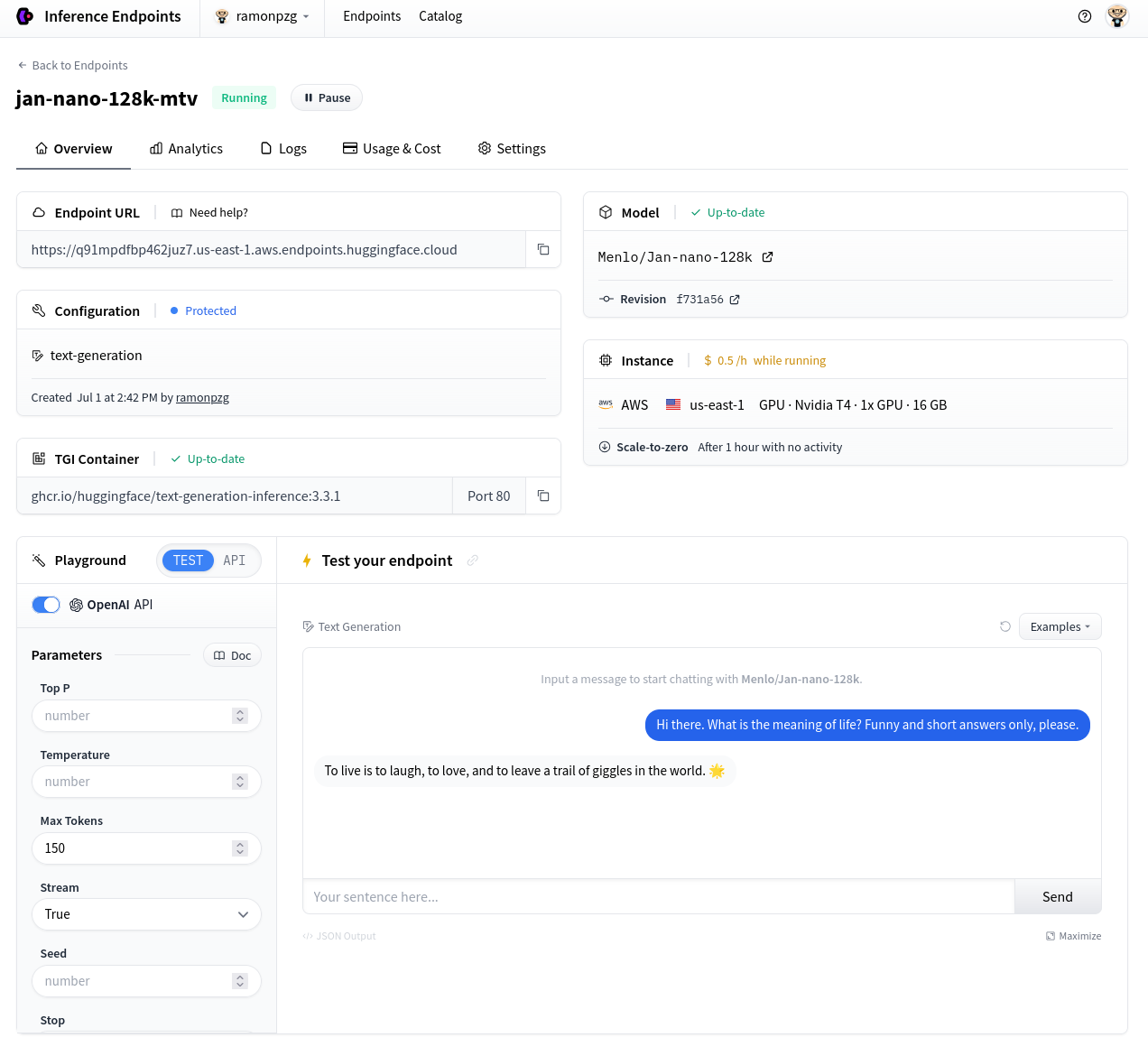Expand the Examples dropdown

click(x=1060, y=626)
